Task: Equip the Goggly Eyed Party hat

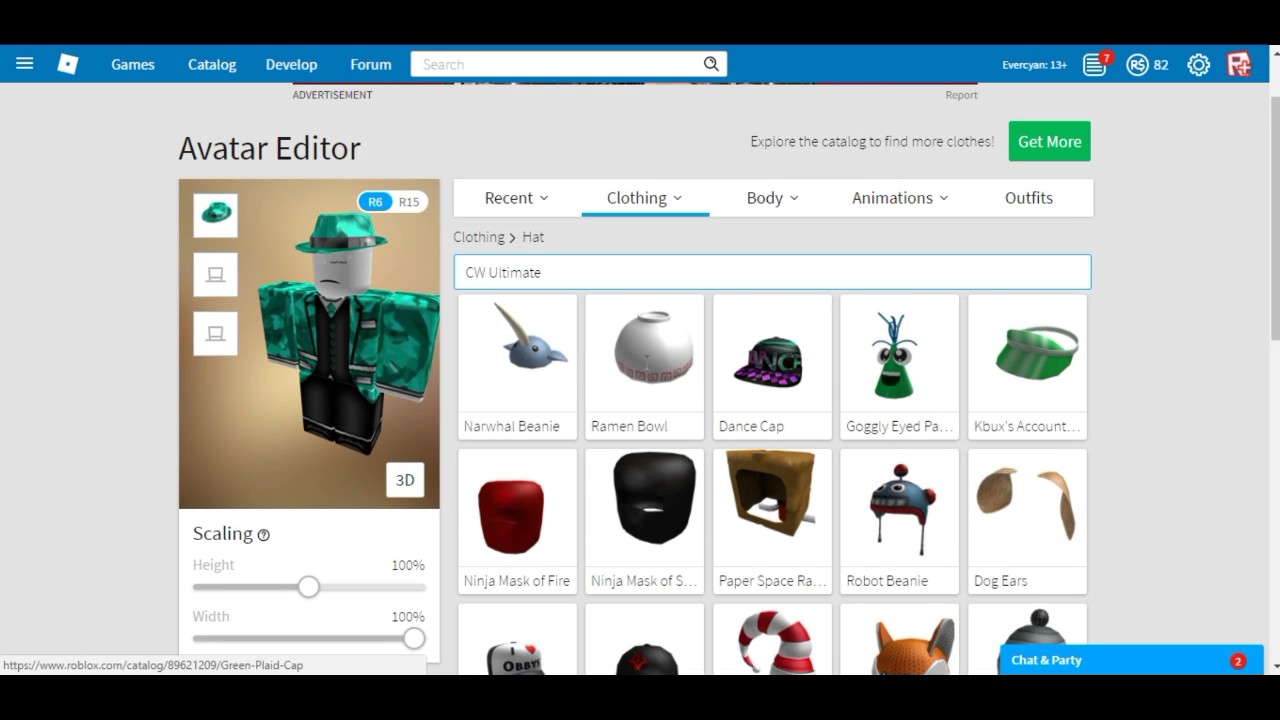Action: click(x=900, y=353)
